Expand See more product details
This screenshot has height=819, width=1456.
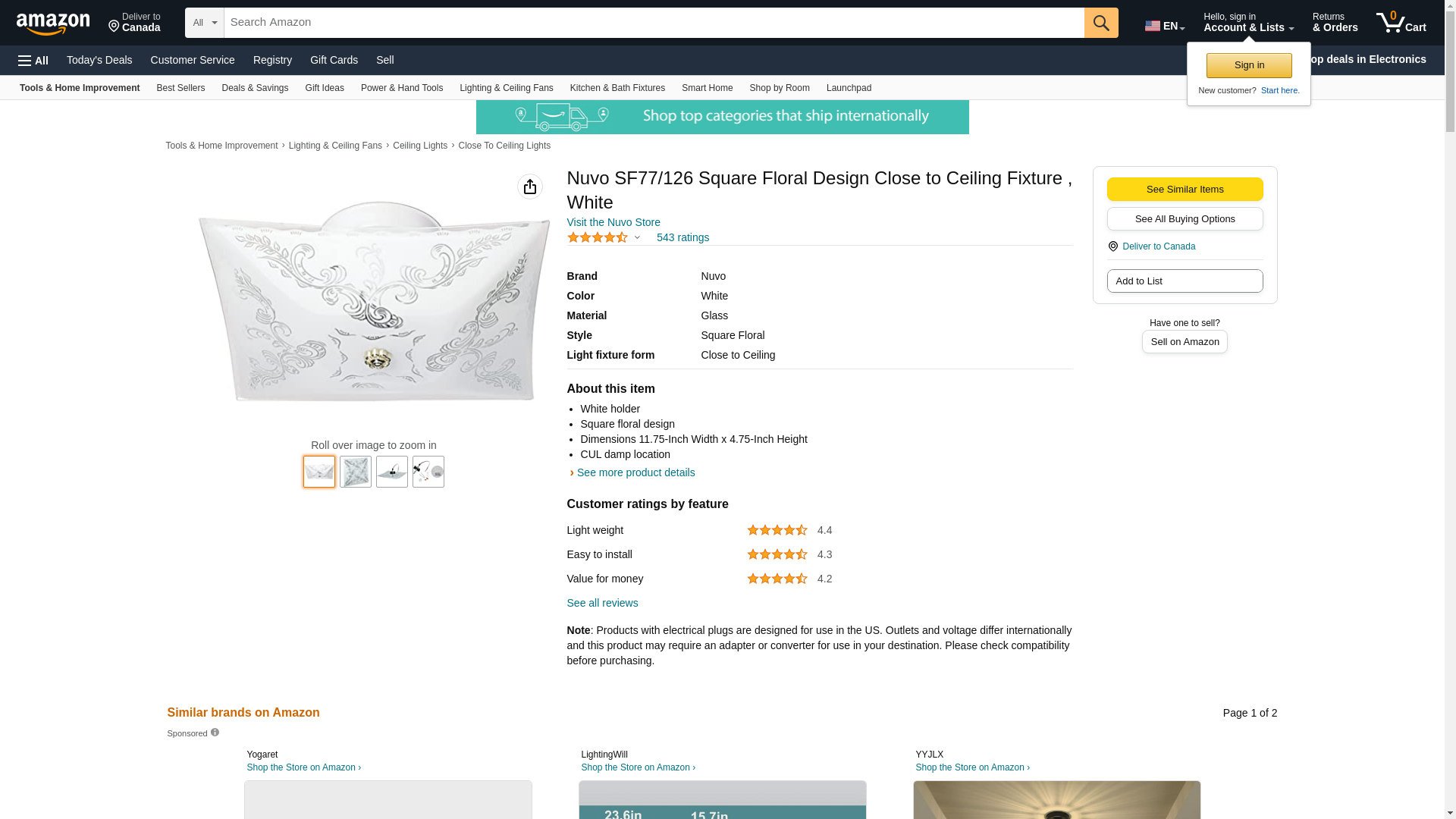pyautogui.click(x=635, y=472)
